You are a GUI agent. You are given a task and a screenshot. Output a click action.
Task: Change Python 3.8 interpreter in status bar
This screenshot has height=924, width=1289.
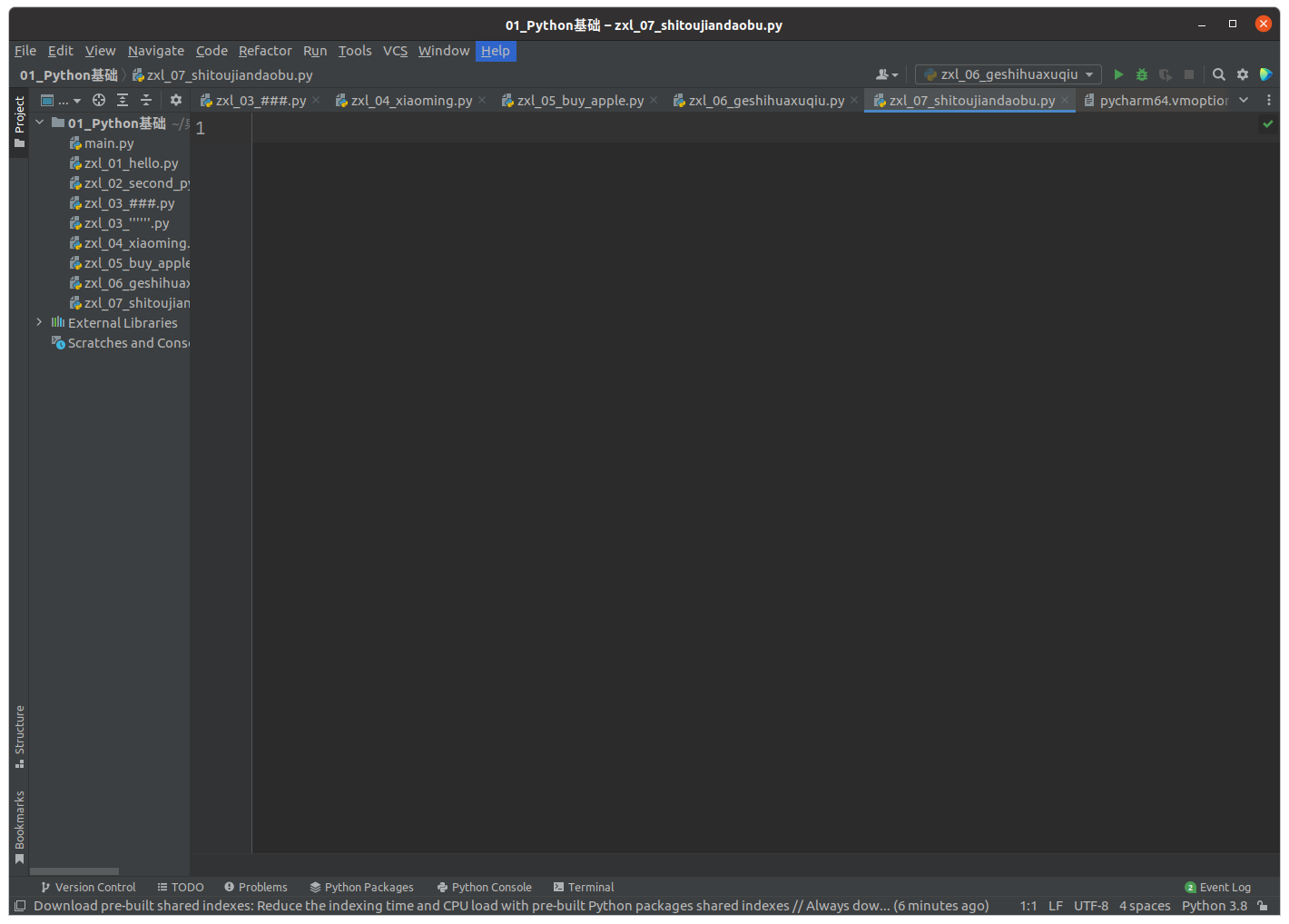(1215, 906)
